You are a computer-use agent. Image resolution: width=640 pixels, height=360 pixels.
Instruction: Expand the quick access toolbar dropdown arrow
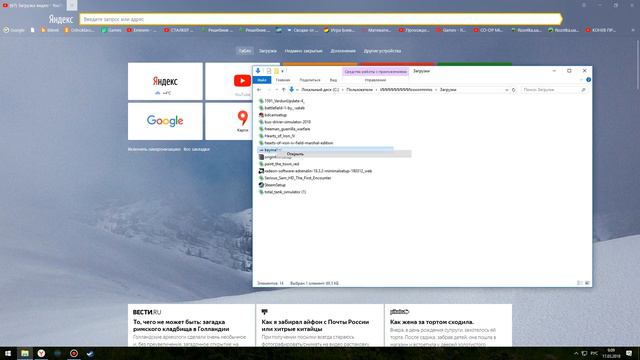pos(282,71)
